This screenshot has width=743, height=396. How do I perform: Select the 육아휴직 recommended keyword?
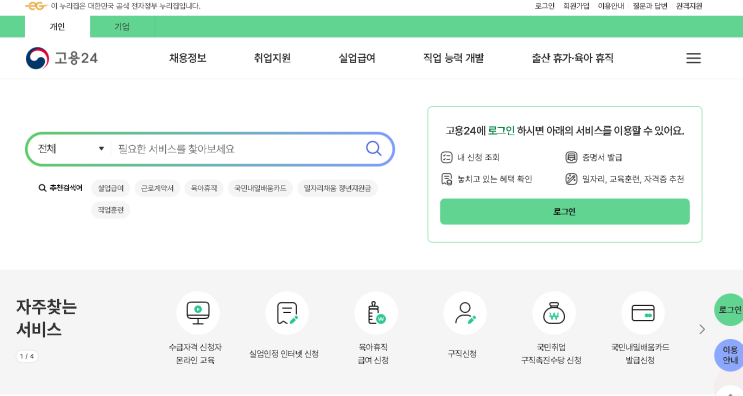[204, 188]
